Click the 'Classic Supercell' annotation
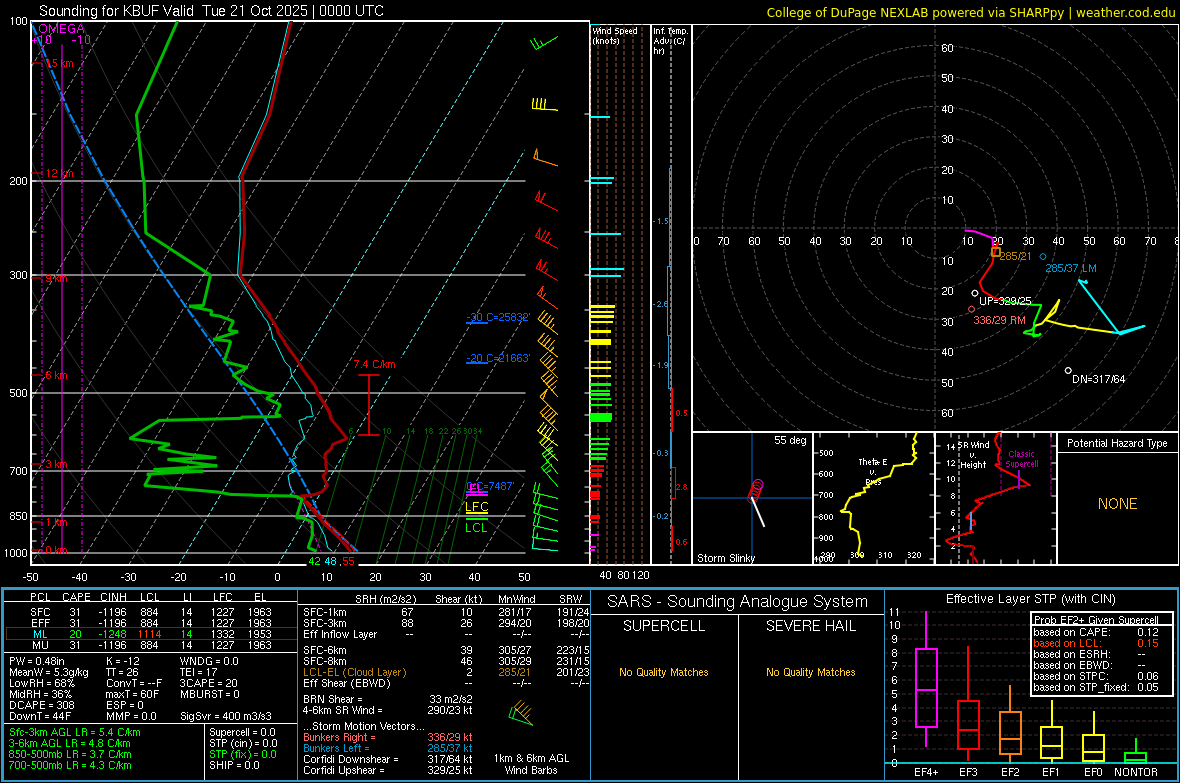Viewport: 1180px width, 783px height. pyautogui.click(x=1021, y=459)
